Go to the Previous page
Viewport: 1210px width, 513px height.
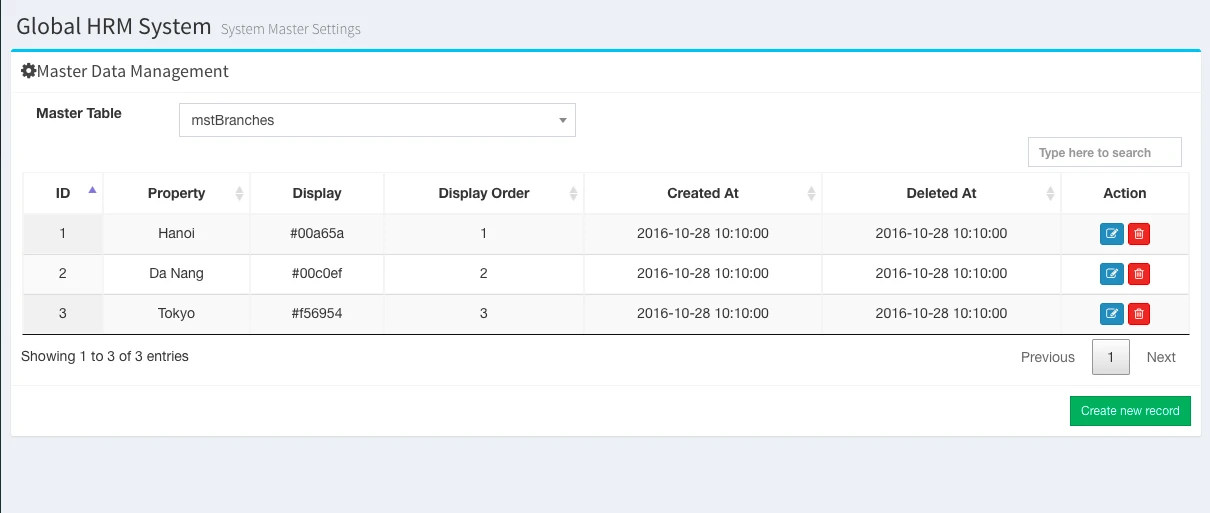(1047, 357)
